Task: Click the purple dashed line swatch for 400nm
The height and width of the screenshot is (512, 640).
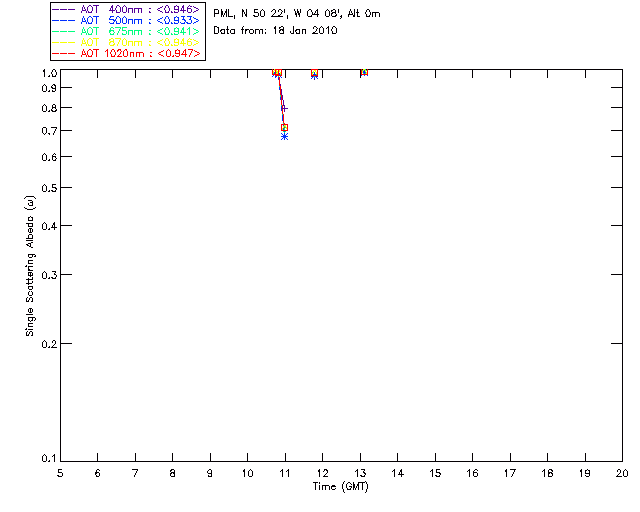Action: pyautogui.click(x=64, y=9)
